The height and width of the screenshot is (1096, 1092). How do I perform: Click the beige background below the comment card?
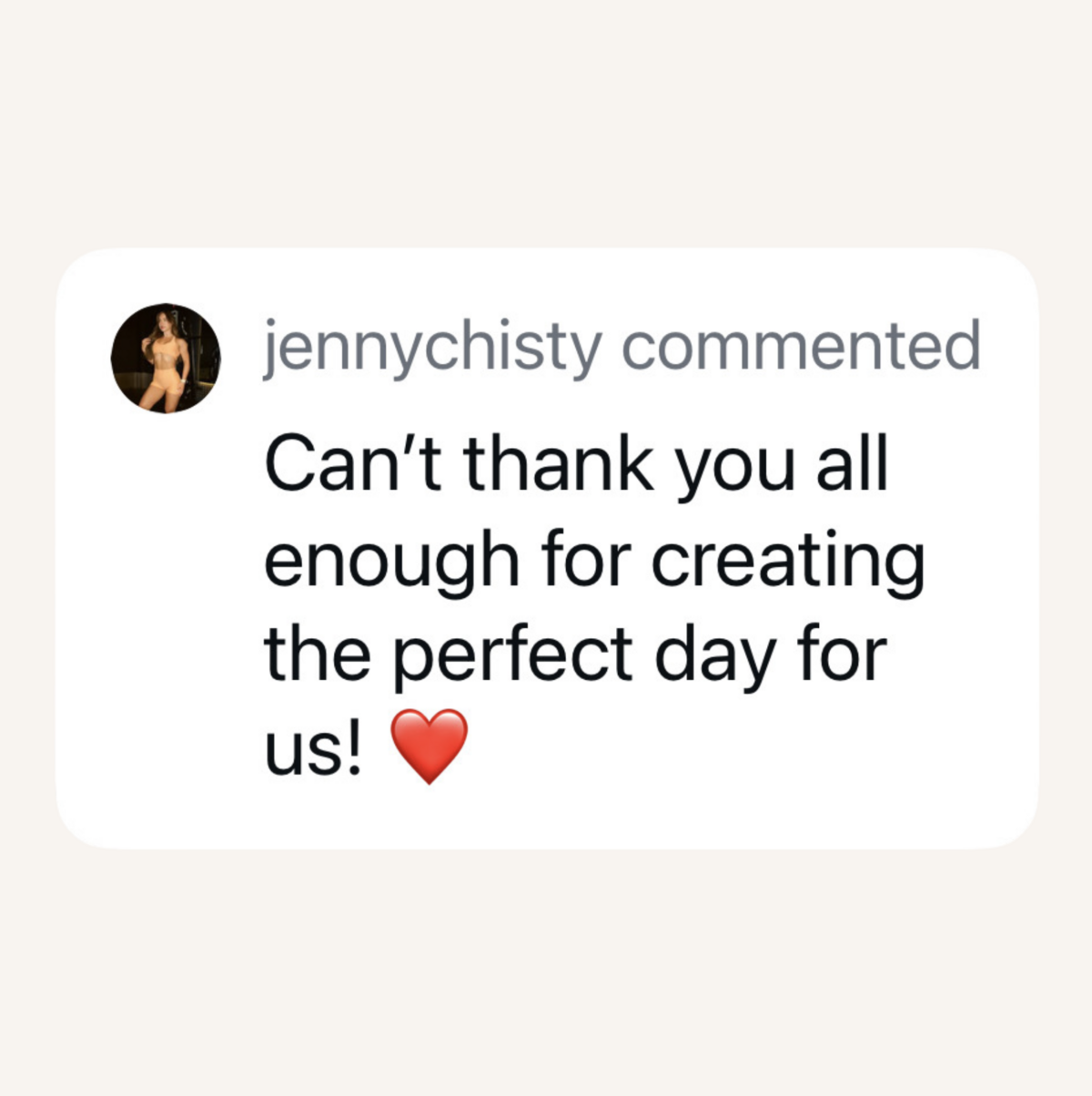click(546, 972)
